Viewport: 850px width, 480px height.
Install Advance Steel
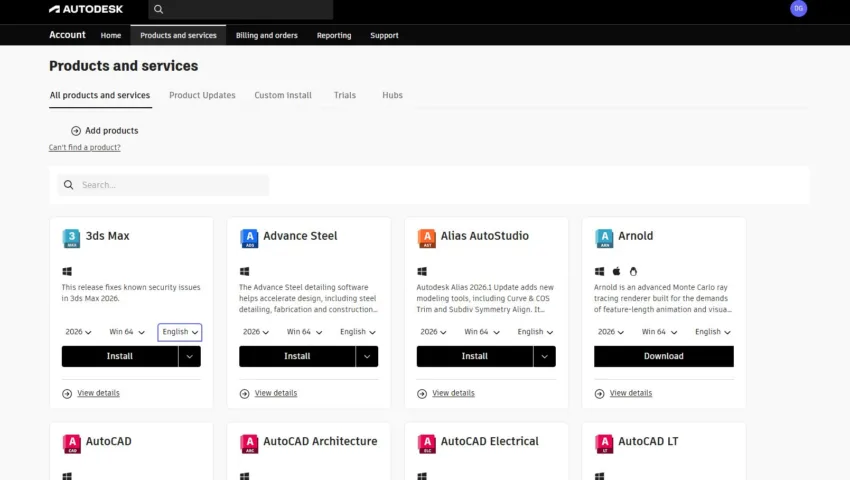[x=297, y=356]
